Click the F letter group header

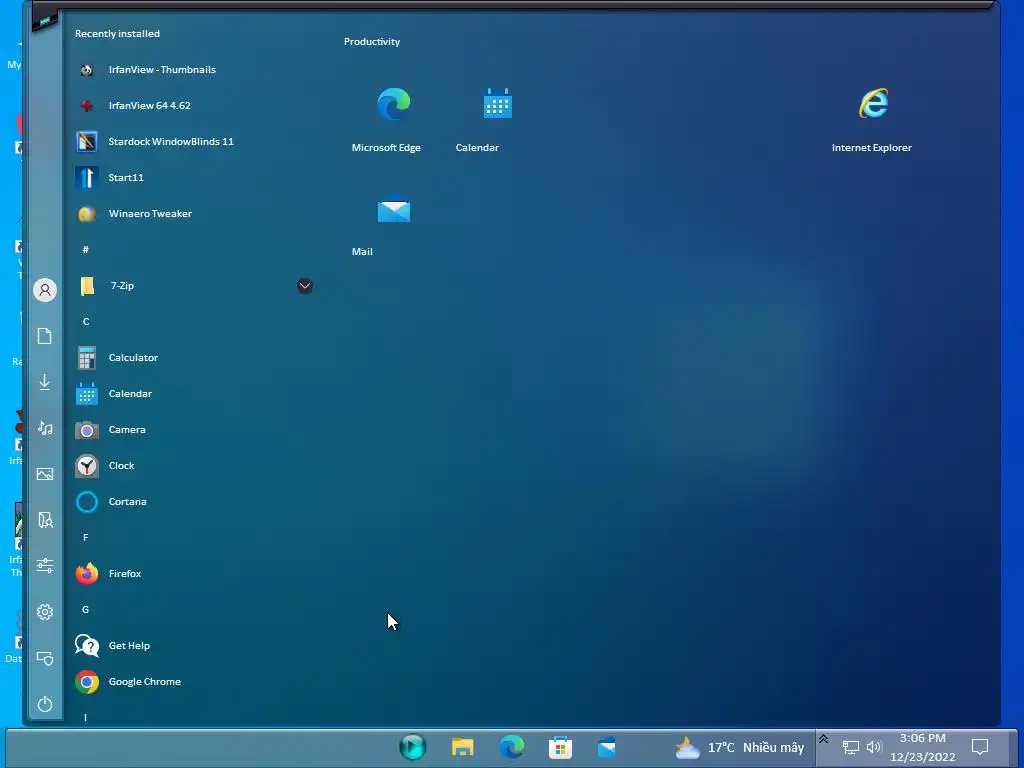[x=86, y=537]
